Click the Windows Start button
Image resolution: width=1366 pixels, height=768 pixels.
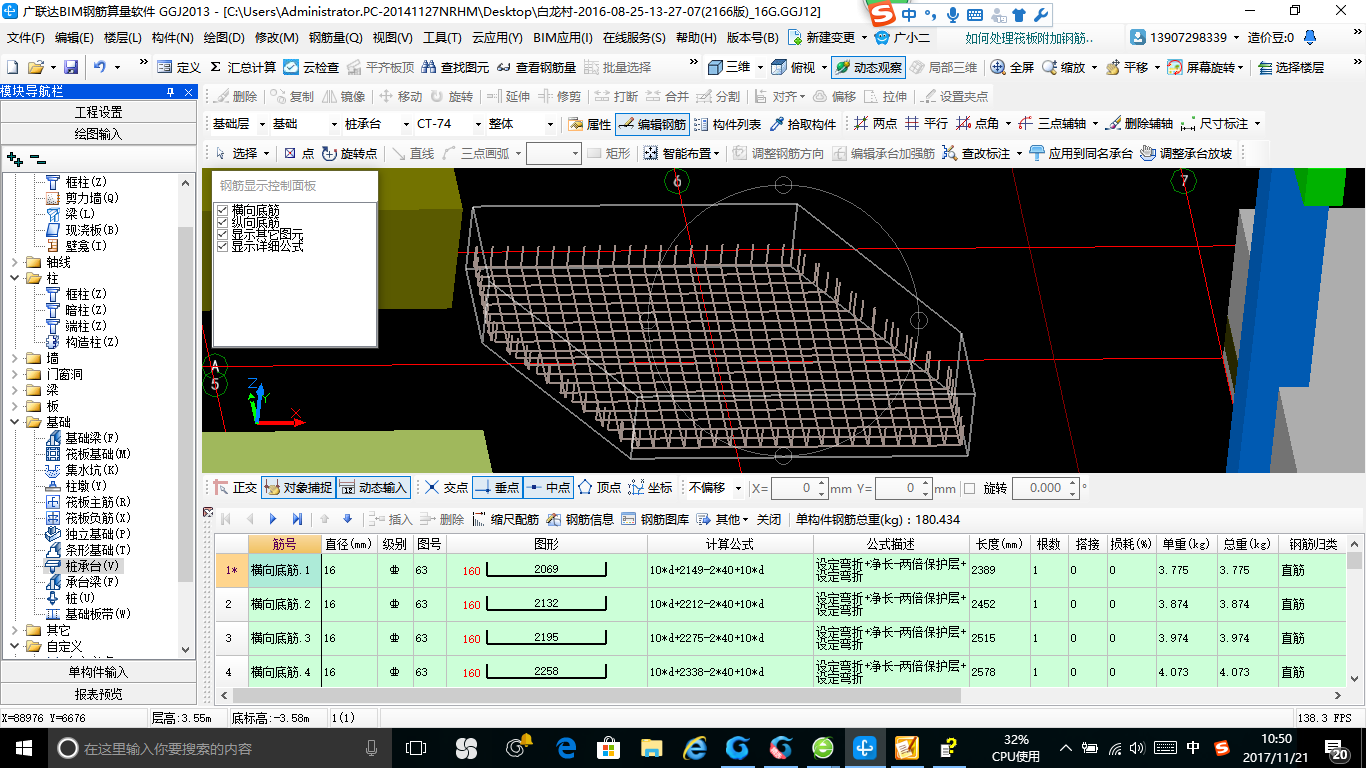(23, 747)
